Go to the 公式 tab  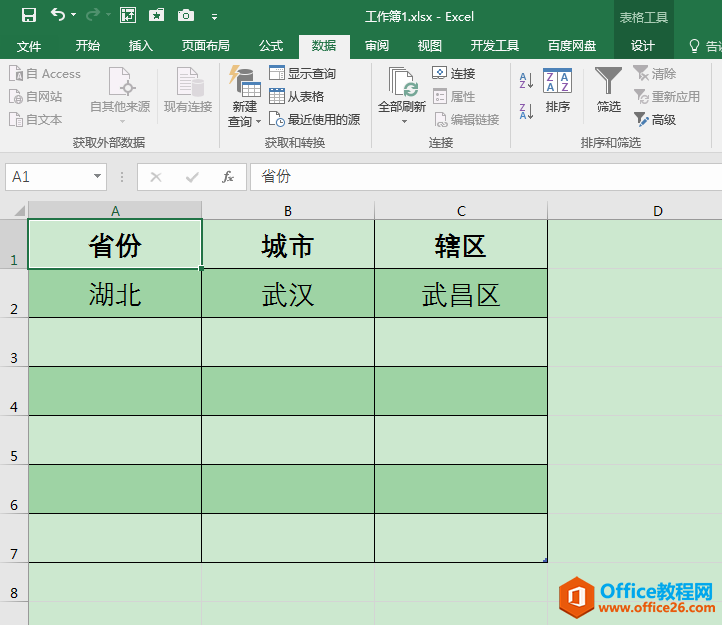point(271,46)
